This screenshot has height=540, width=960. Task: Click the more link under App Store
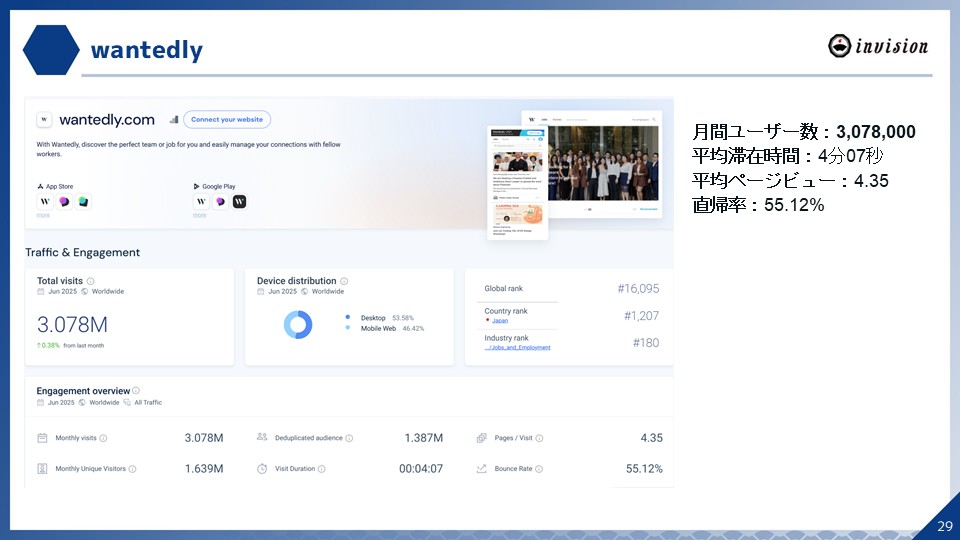[x=43, y=216]
